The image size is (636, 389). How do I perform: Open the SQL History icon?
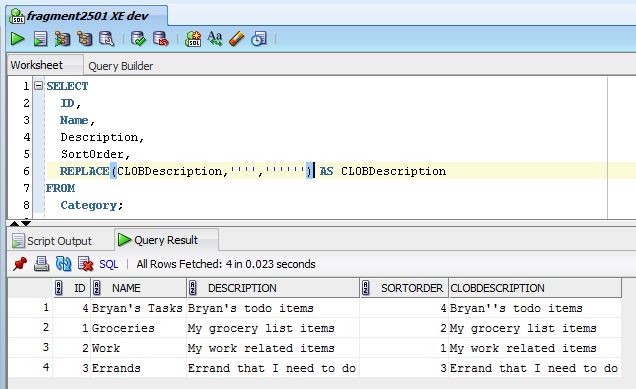(x=259, y=39)
